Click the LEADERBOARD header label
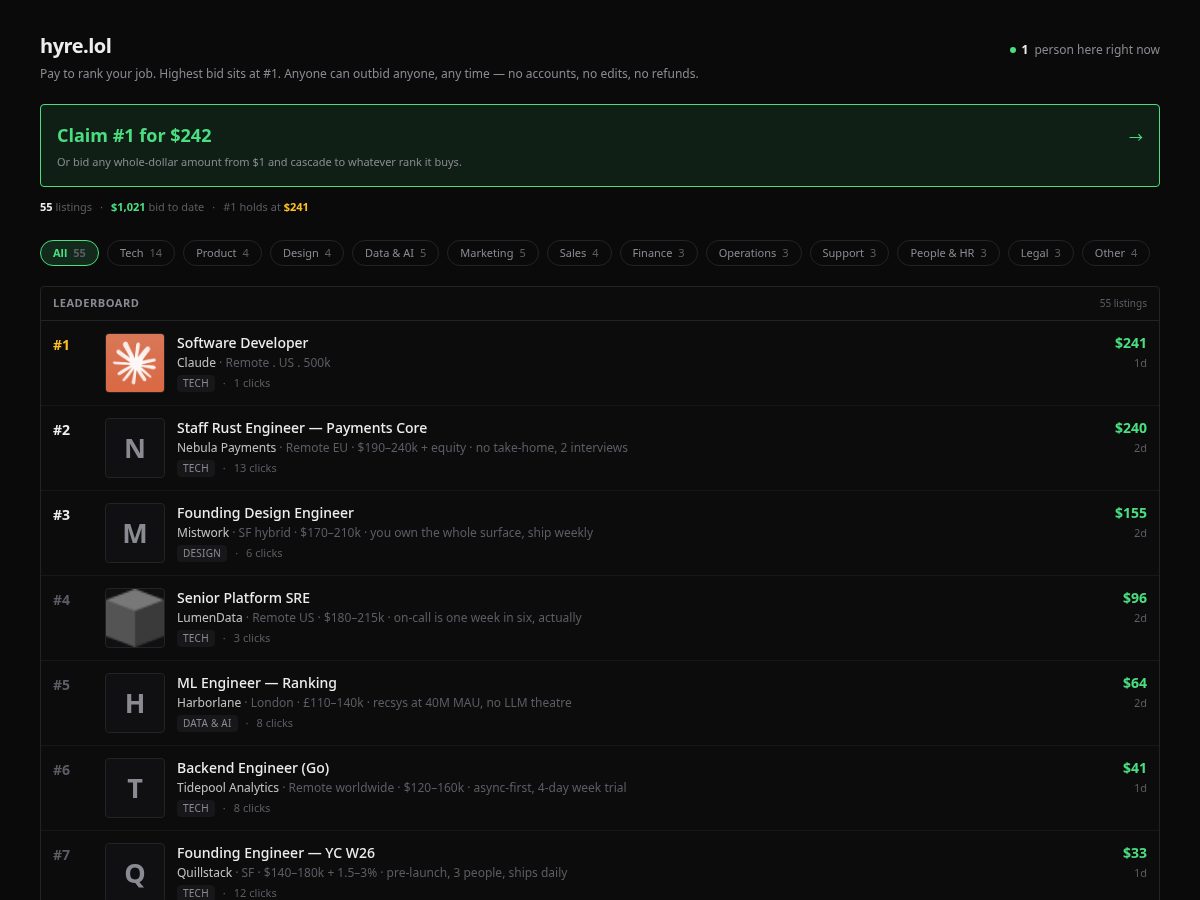This screenshot has width=1200, height=900. click(x=96, y=303)
